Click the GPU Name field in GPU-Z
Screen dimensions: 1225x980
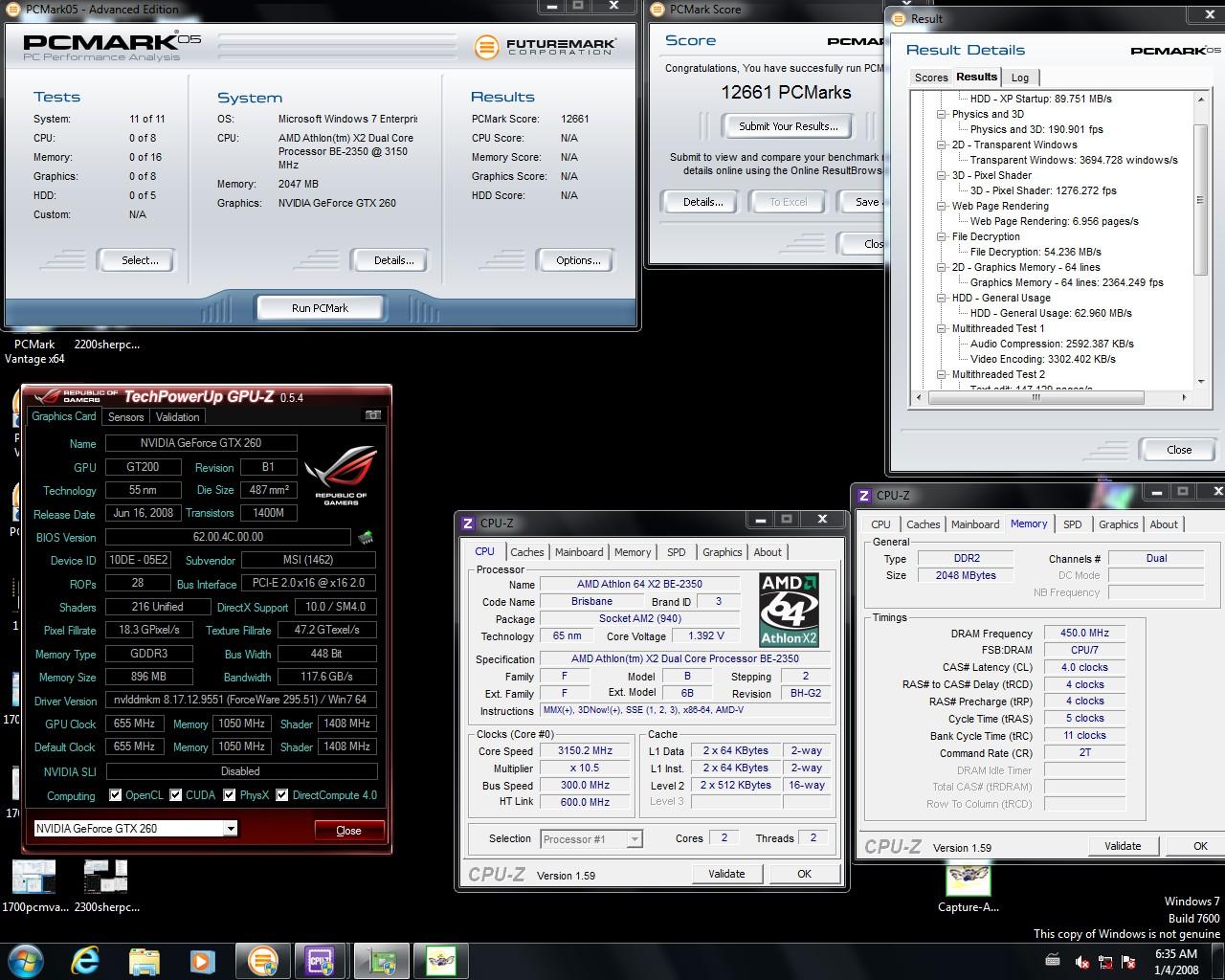(201, 443)
